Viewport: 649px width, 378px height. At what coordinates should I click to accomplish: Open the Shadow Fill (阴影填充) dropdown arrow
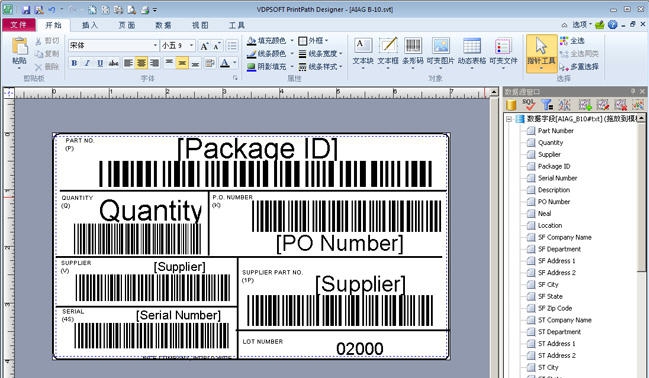(x=291, y=66)
